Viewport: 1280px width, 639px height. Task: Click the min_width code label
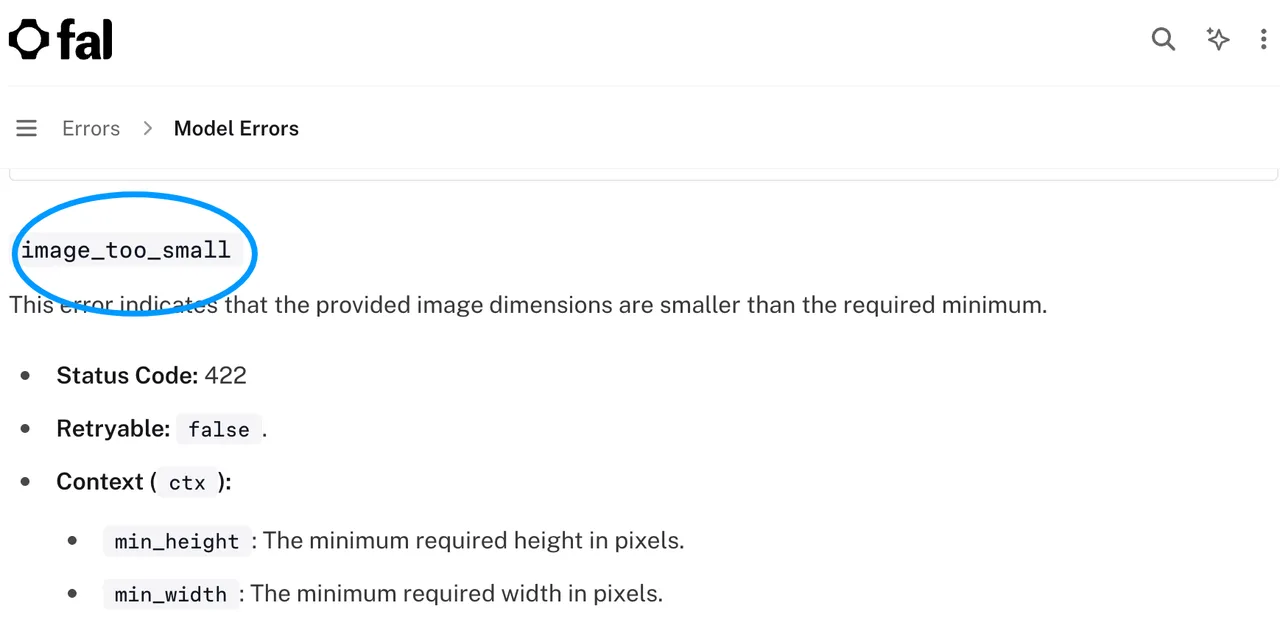171,595
